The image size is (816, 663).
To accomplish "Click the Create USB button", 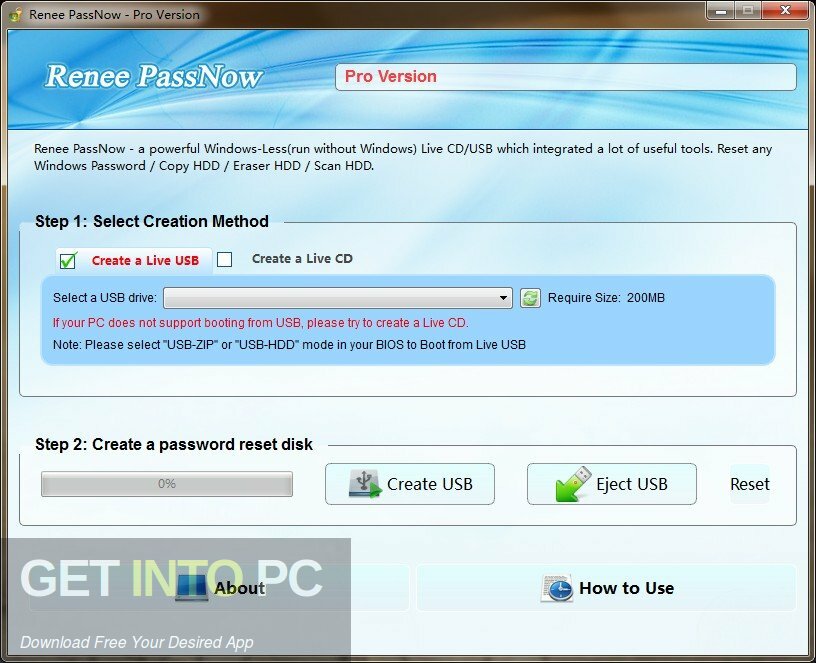I will [410, 484].
